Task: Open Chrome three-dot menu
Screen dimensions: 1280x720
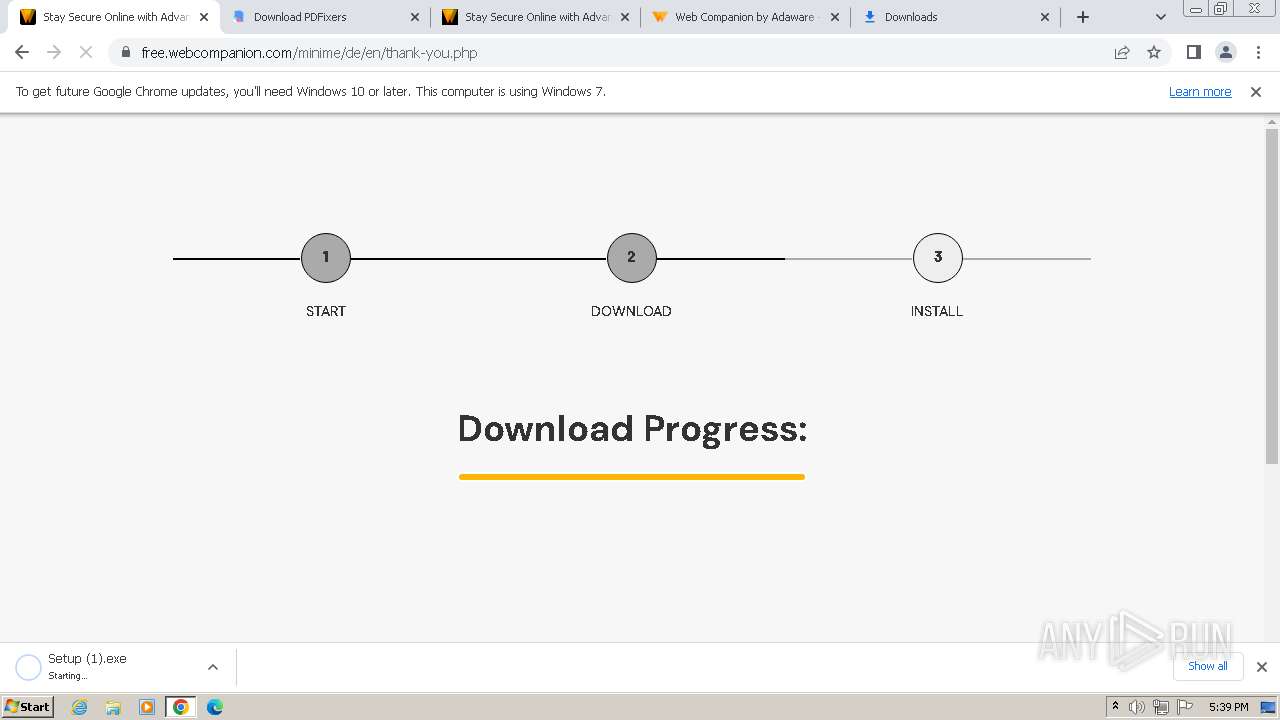Action: pyautogui.click(x=1258, y=52)
